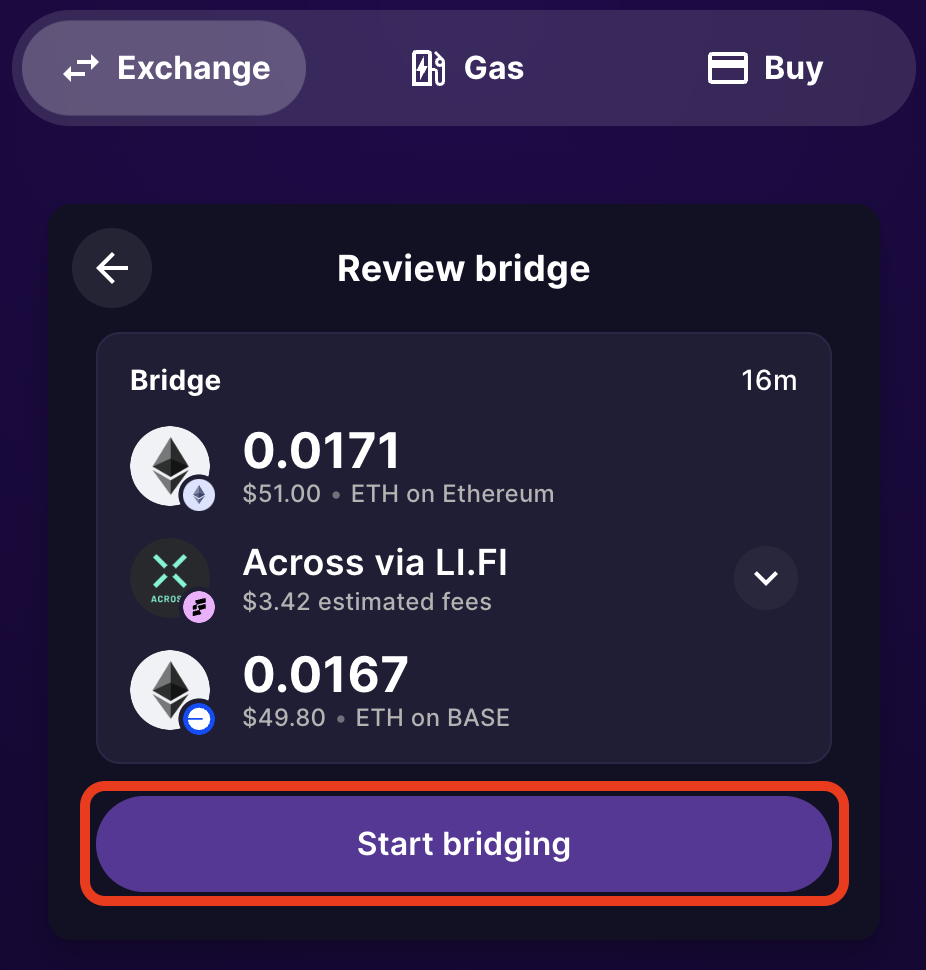Click the Across via LI.FI label
Image resolution: width=926 pixels, height=970 pixels.
375,564
